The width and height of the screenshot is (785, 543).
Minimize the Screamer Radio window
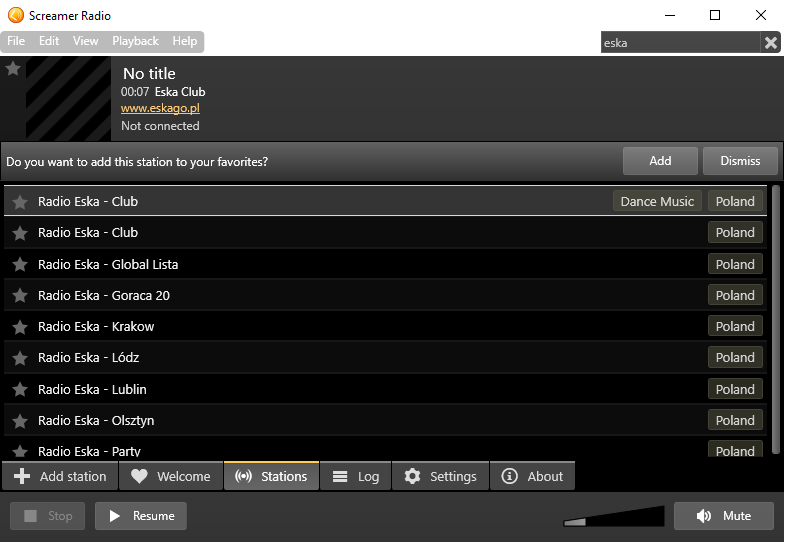670,15
